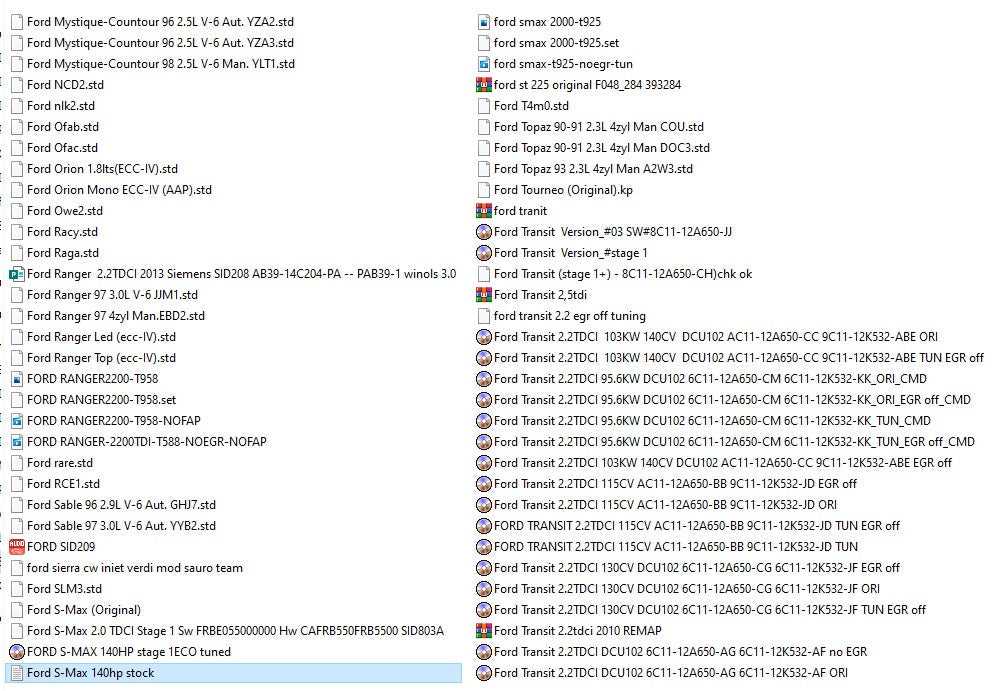Click the archive icon for ford st 225 original

click(x=484, y=85)
